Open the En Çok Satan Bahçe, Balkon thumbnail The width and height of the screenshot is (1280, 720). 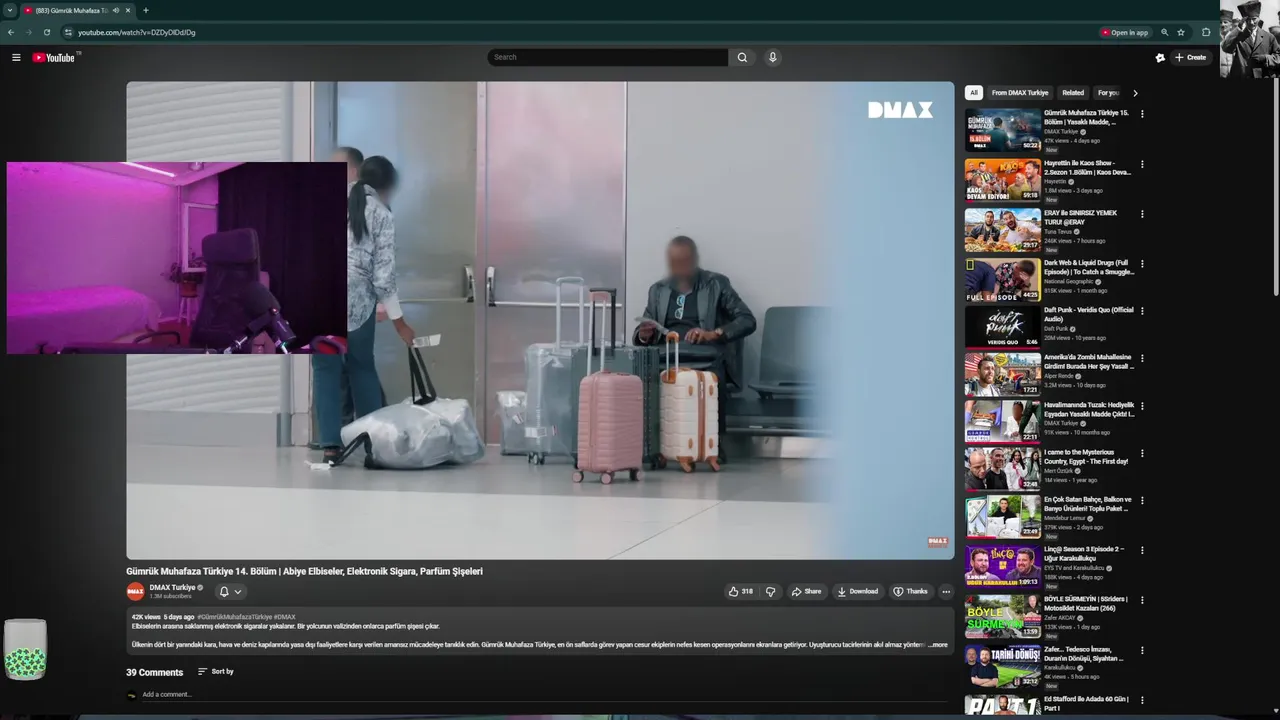pos(1002,517)
